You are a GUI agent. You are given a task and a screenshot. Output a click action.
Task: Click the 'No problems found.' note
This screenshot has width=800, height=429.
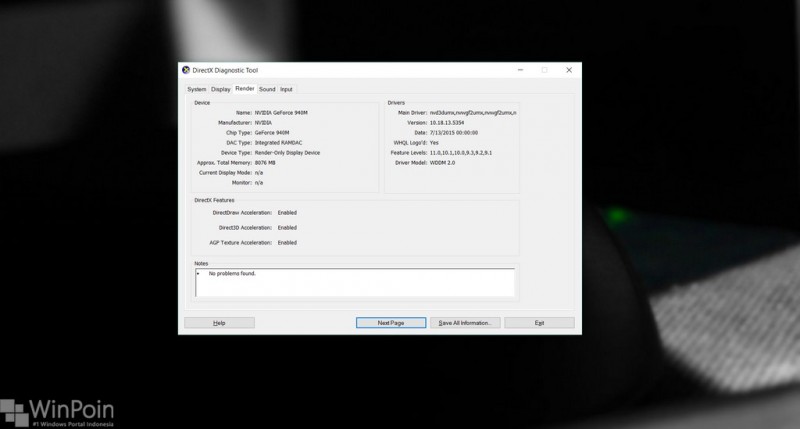coord(232,273)
